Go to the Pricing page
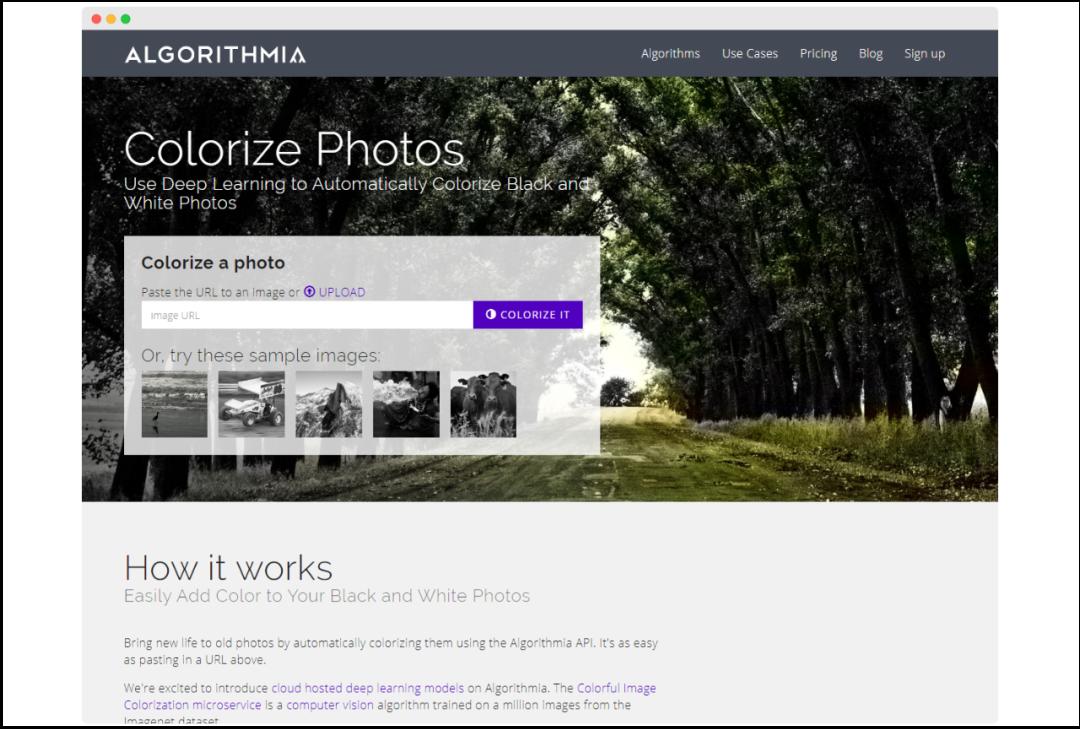 click(818, 54)
